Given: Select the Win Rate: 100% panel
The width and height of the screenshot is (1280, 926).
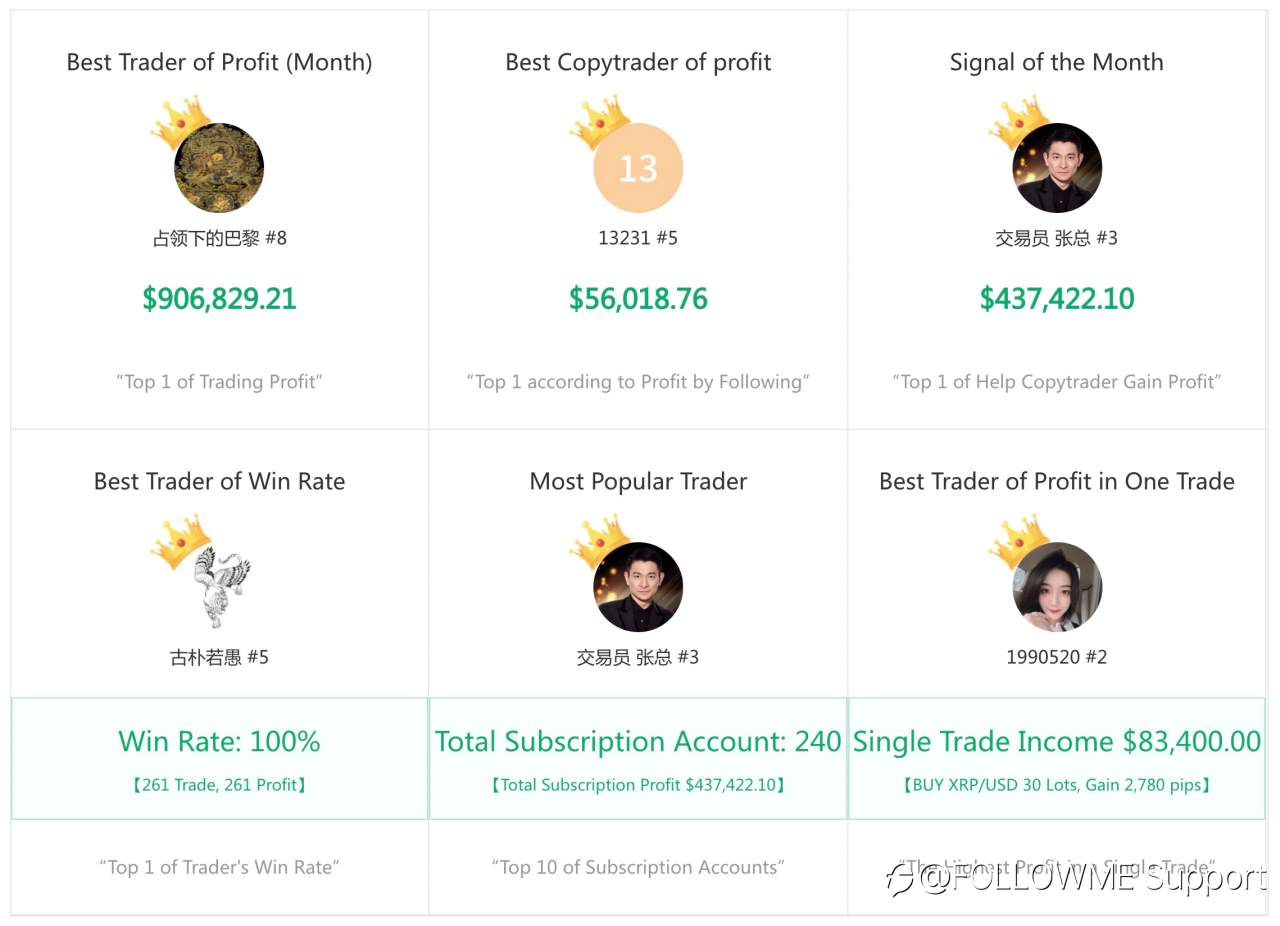Looking at the screenshot, I should point(219,759).
